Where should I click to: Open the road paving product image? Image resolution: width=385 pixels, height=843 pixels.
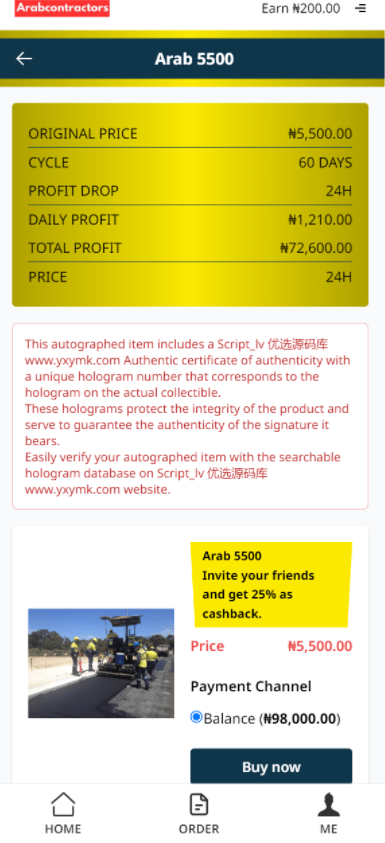101,663
